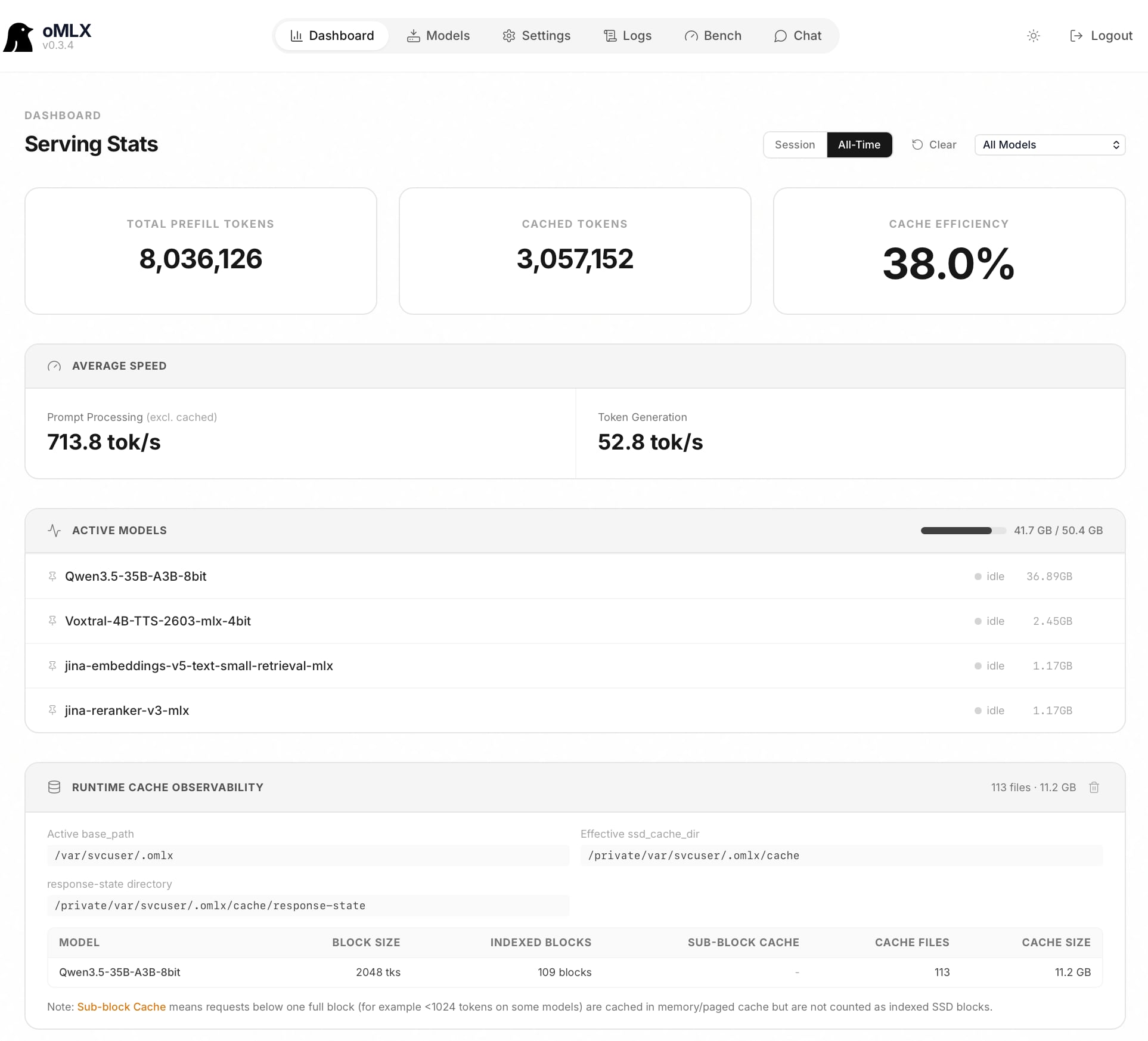Click pin icon next to Qwen3.5-35B-A3B-8bit

52,576
